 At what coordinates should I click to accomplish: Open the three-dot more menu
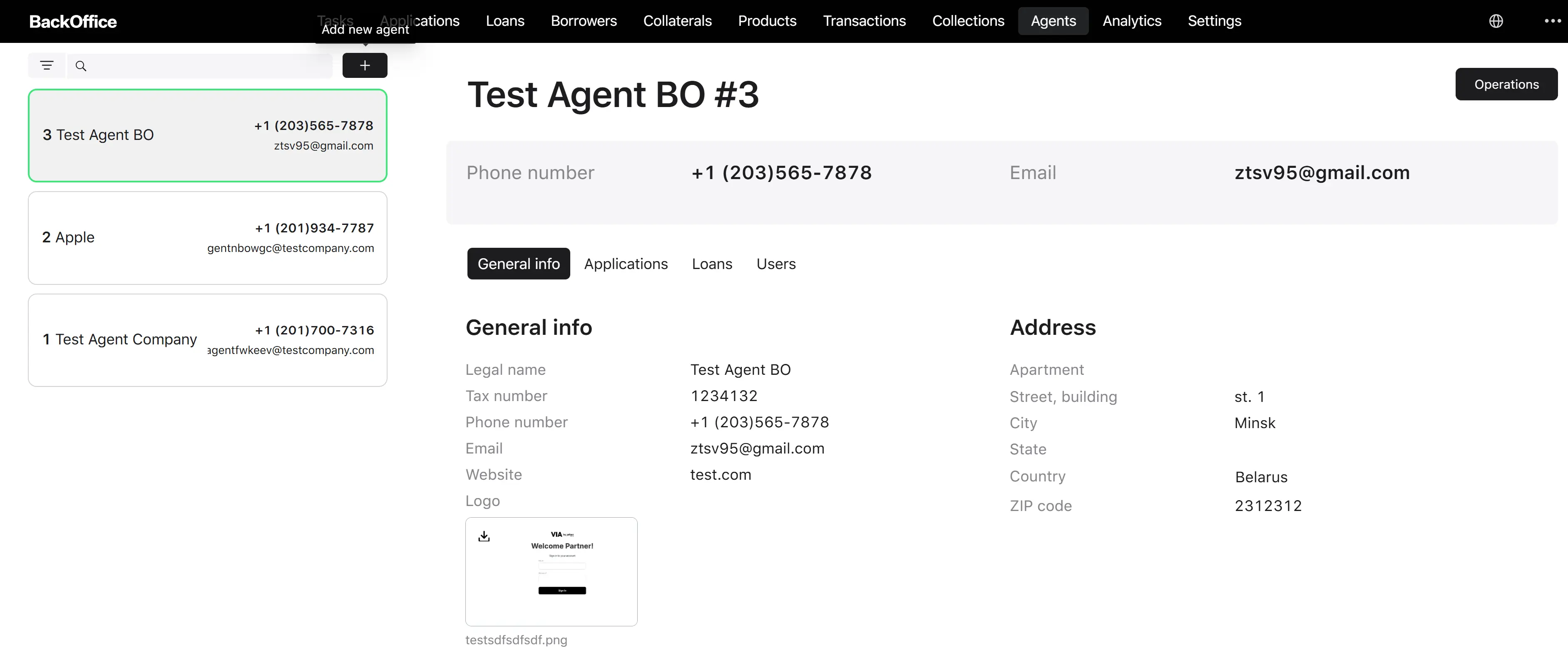point(1553,21)
